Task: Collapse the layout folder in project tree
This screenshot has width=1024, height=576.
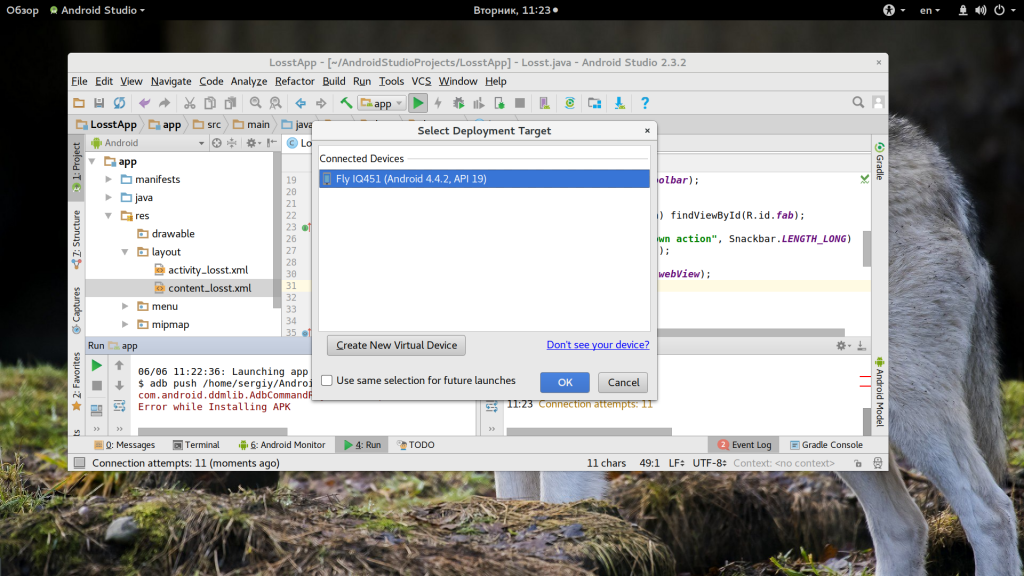Action: coord(125,252)
